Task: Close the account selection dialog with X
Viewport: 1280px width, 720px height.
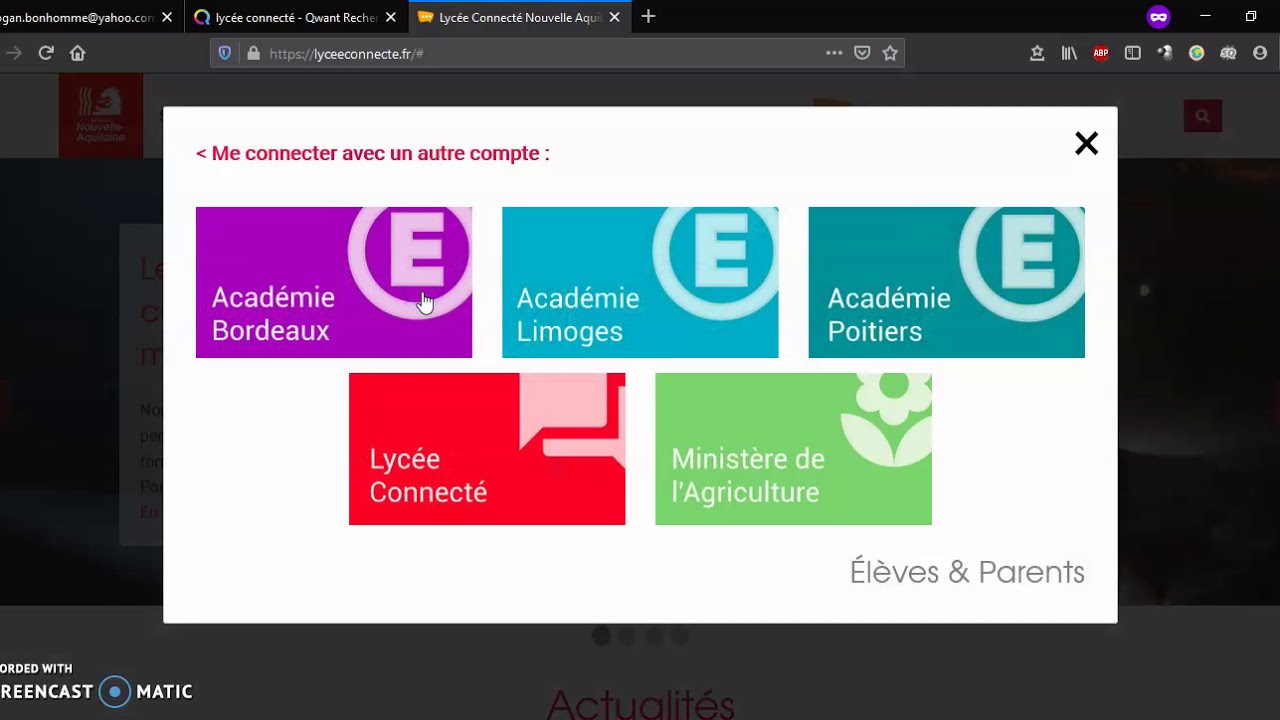Action: [x=1086, y=144]
